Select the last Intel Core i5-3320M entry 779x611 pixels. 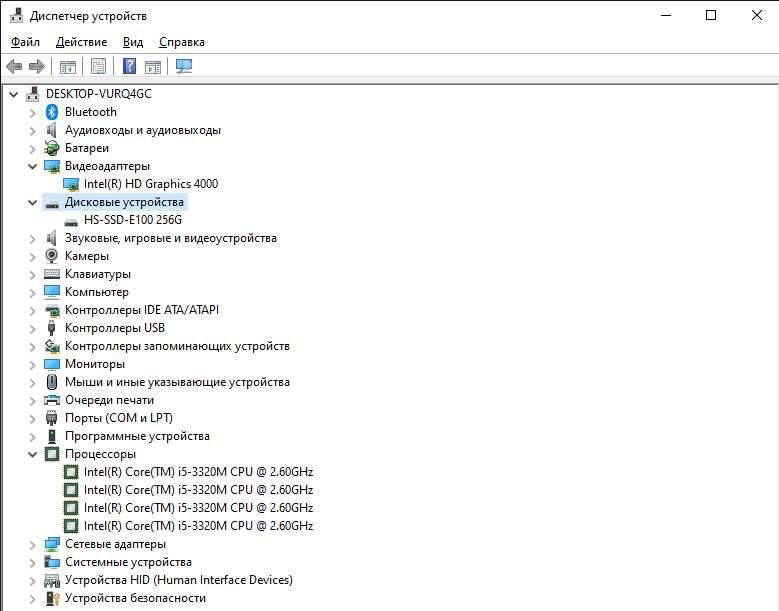click(199, 526)
